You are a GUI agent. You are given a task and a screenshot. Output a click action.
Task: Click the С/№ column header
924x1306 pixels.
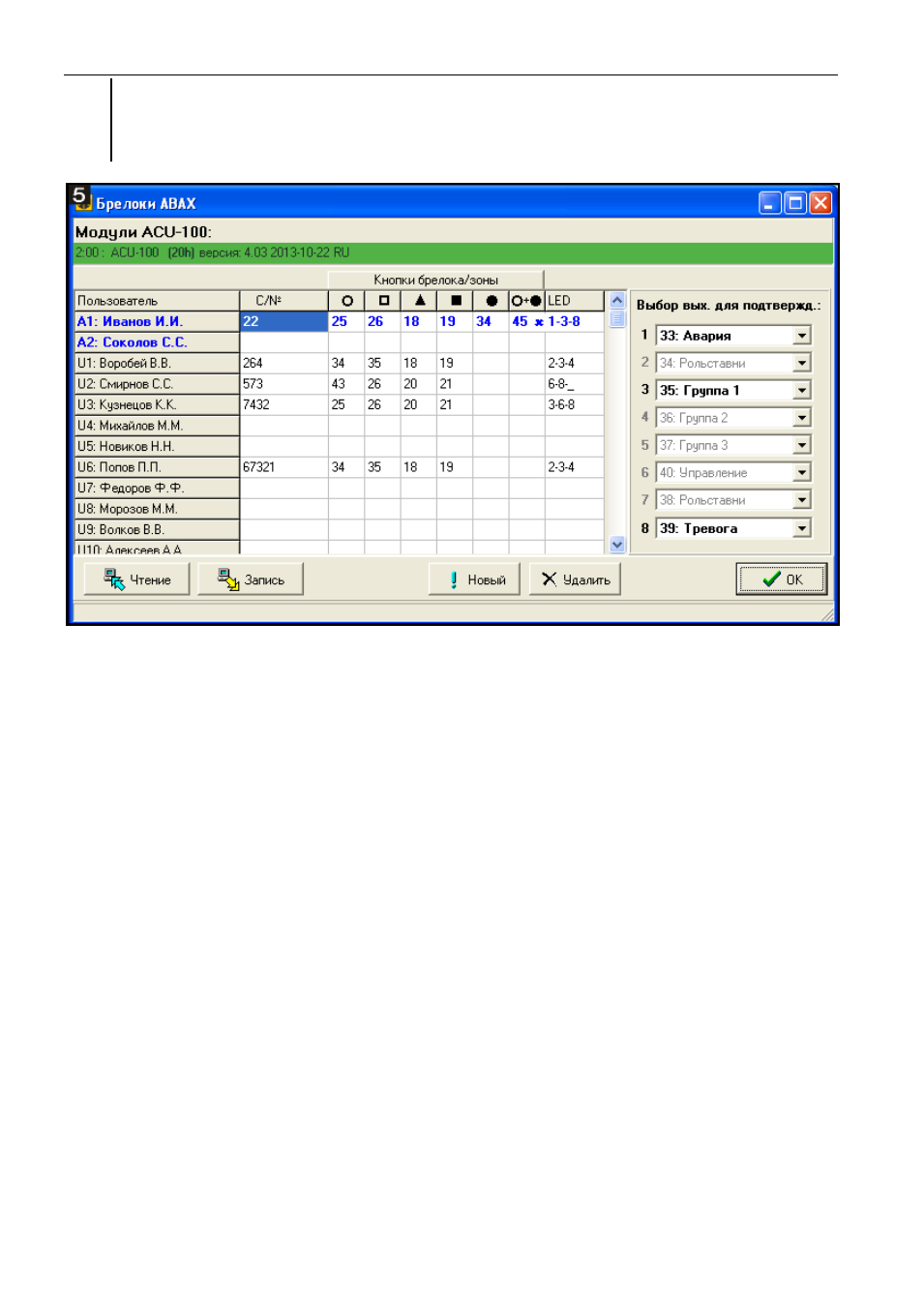[283, 301]
